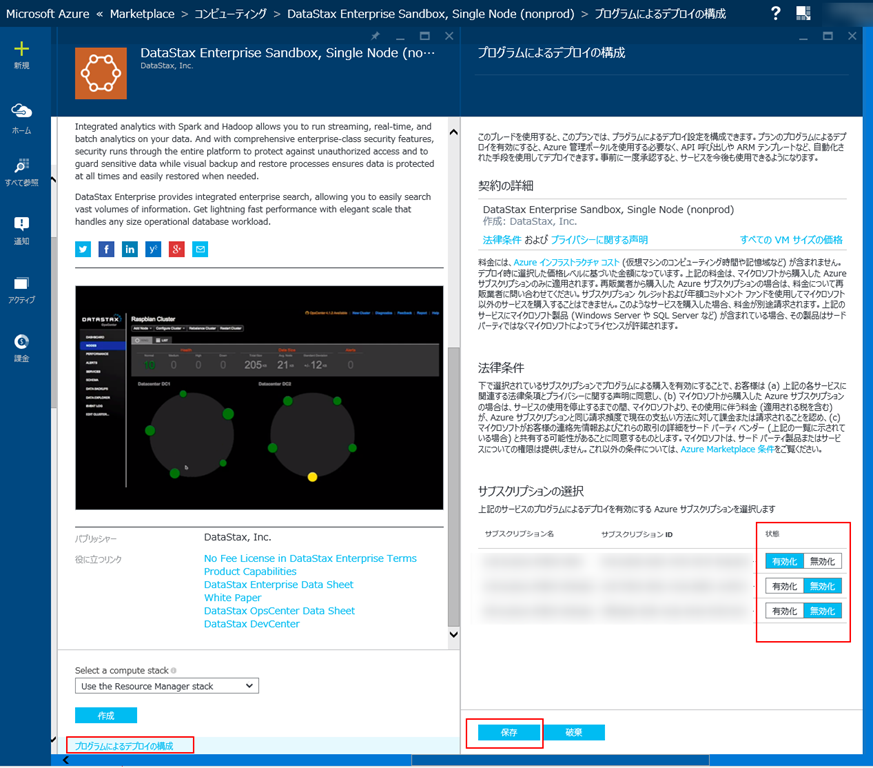
Task: Open the プライバシーに関する声明 link
Action: pyautogui.click(x=599, y=240)
